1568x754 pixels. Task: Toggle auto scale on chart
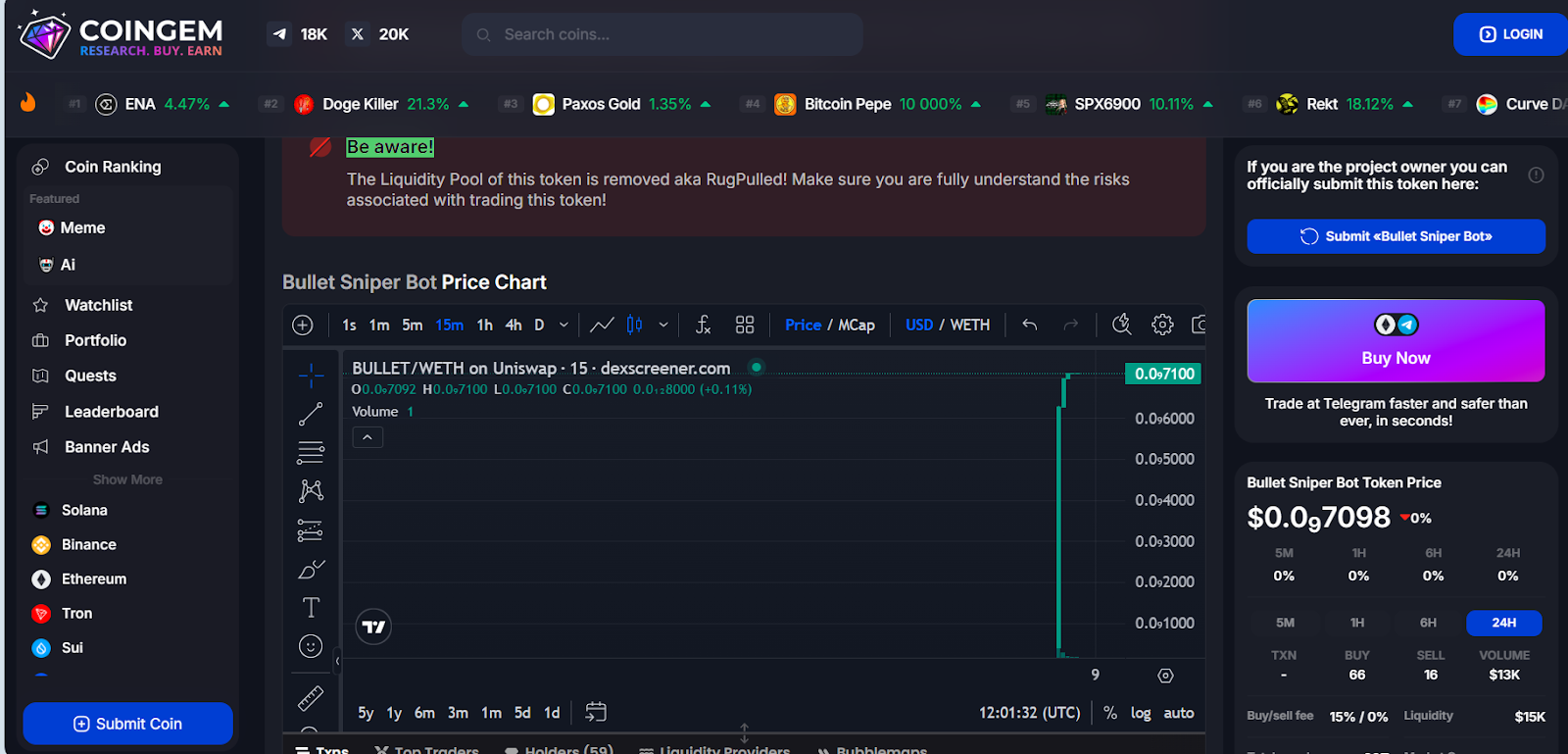coord(1179,713)
